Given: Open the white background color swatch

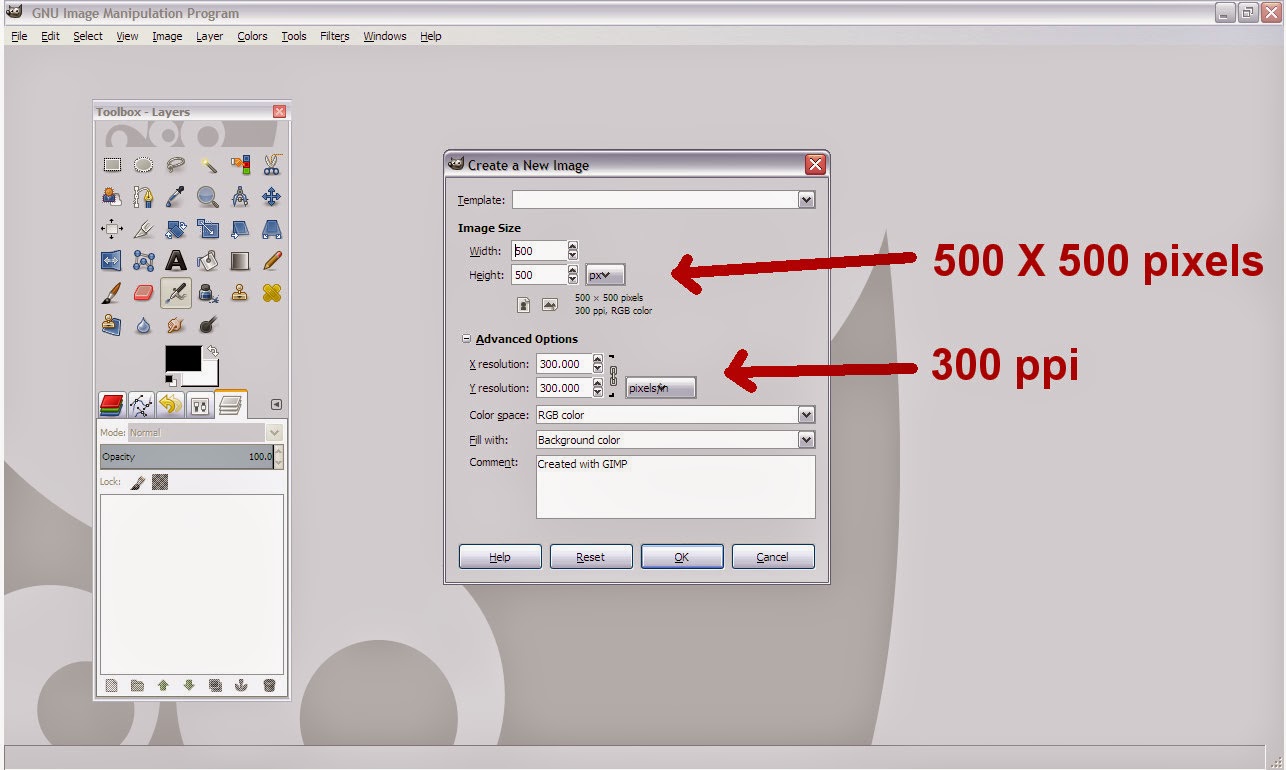Looking at the screenshot, I should click(x=206, y=376).
